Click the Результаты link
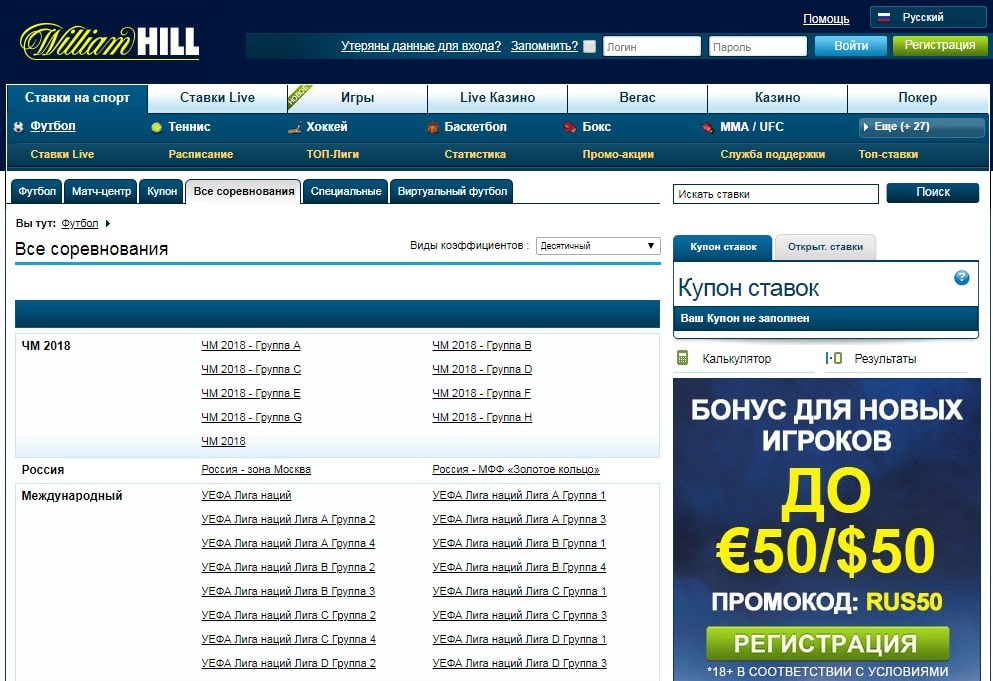Screen dimensions: 993x681 885,359
